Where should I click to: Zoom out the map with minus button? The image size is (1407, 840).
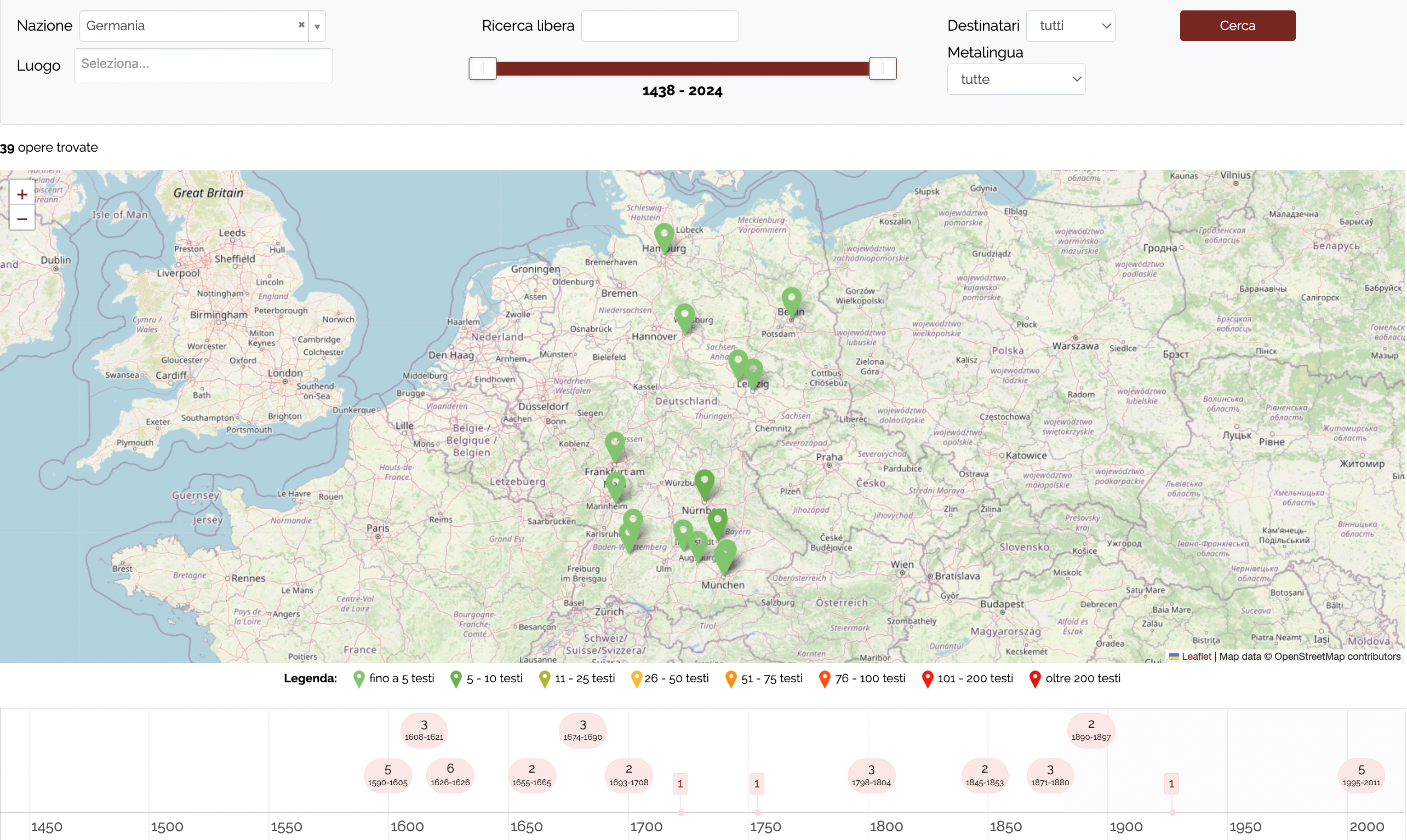[22, 219]
